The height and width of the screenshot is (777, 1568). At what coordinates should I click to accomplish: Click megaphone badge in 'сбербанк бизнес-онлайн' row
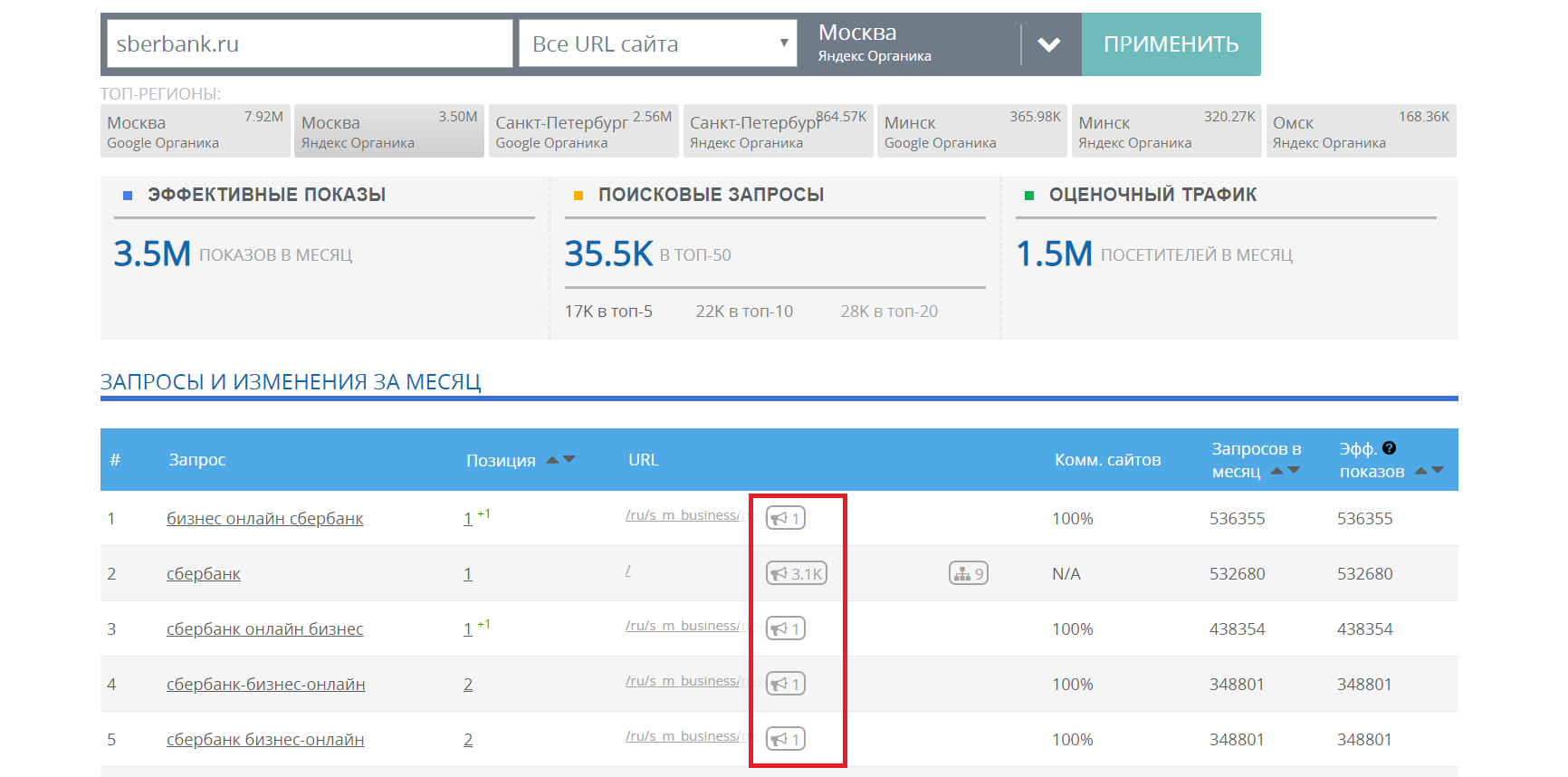(785, 739)
